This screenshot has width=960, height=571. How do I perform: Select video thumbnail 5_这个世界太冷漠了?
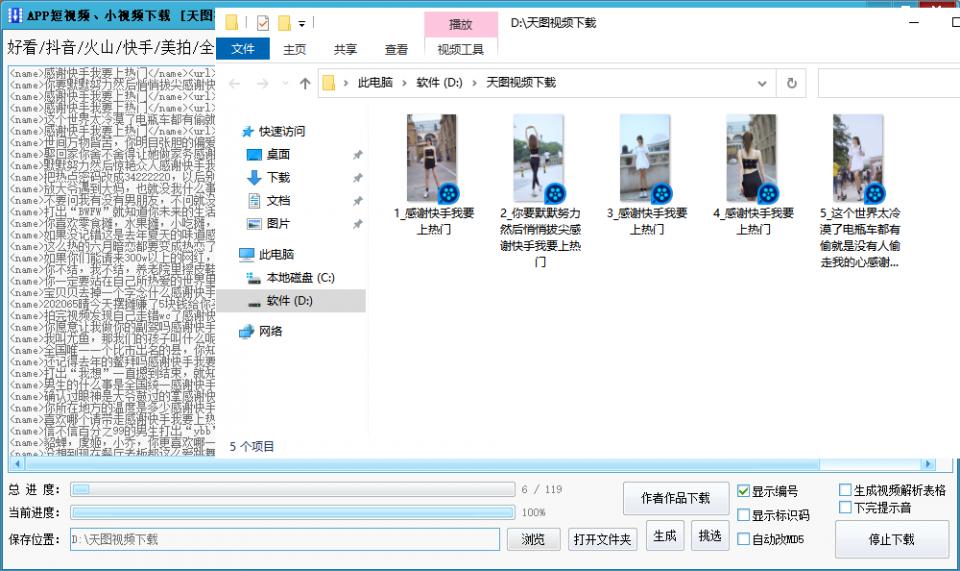tap(858, 159)
